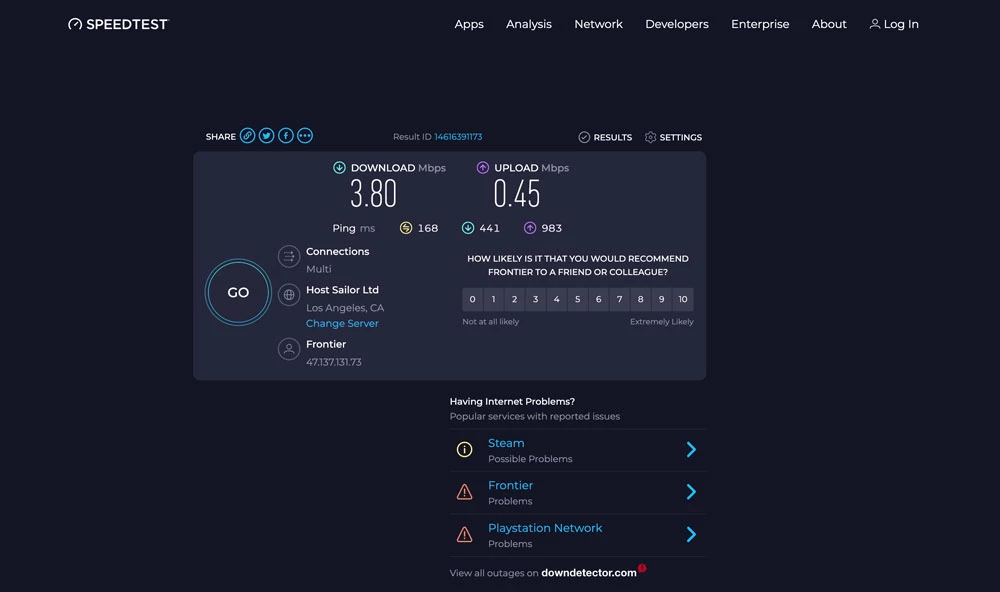Click the download ping latency icon
The height and width of the screenshot is (592, 1000).
(467, 228)
